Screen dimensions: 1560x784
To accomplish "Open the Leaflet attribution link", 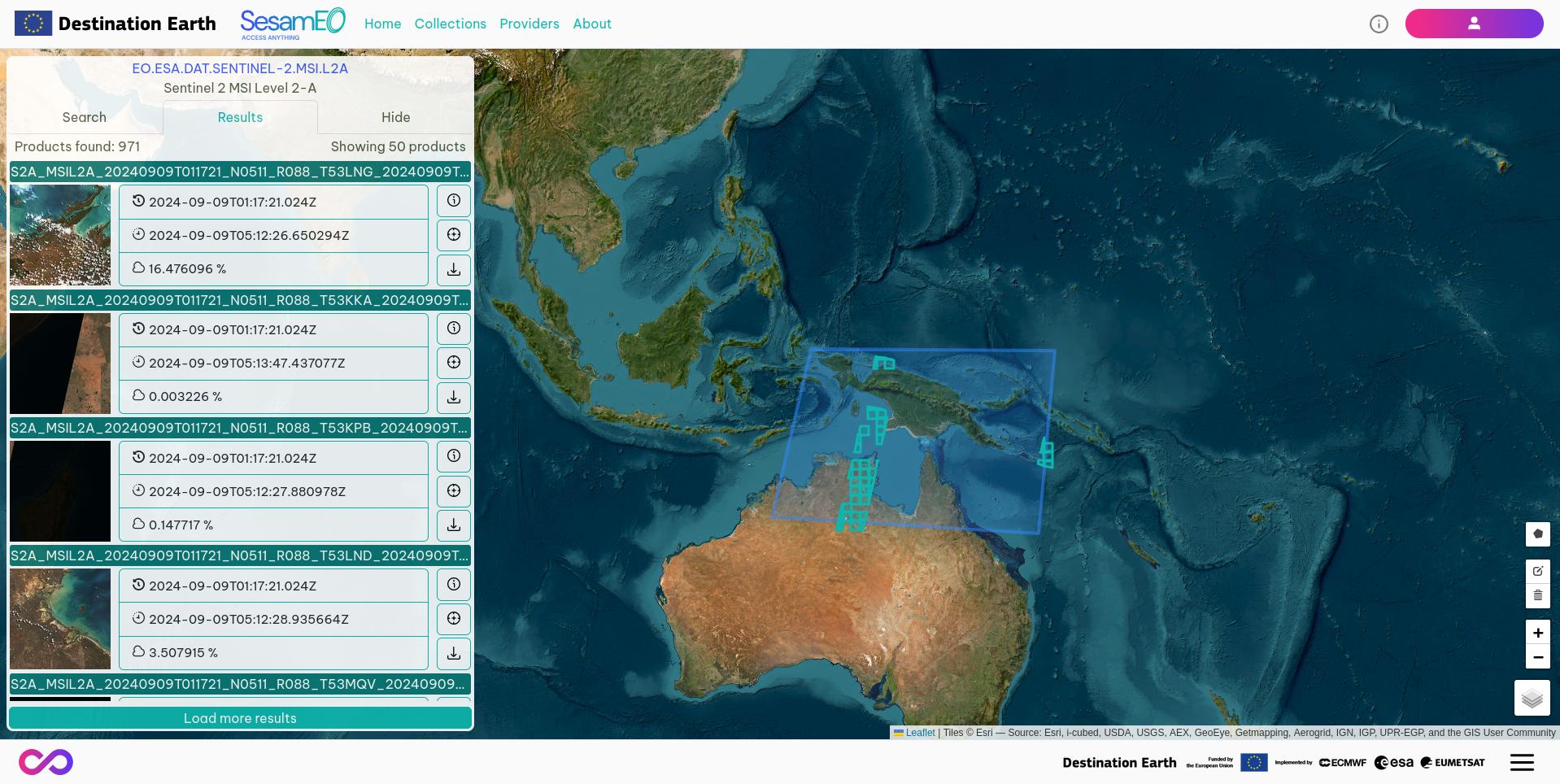I will [920, 733].
